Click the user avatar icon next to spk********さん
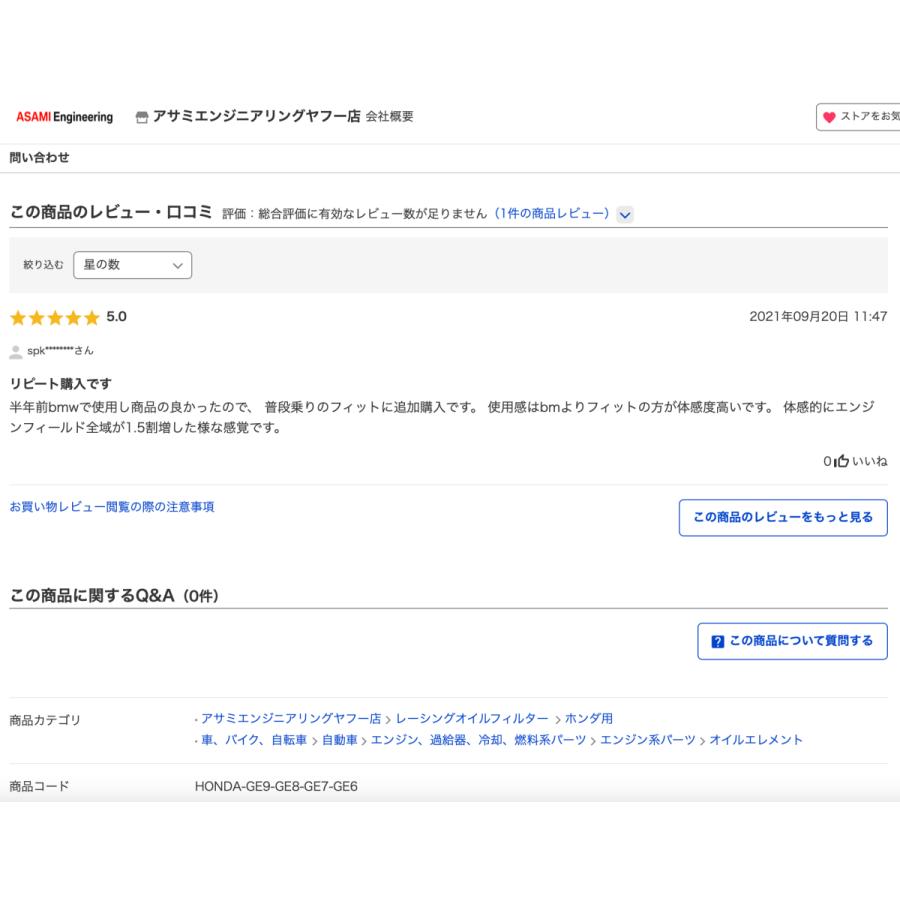The width and height of the screenshot is (900, 900). pos(16,350)
